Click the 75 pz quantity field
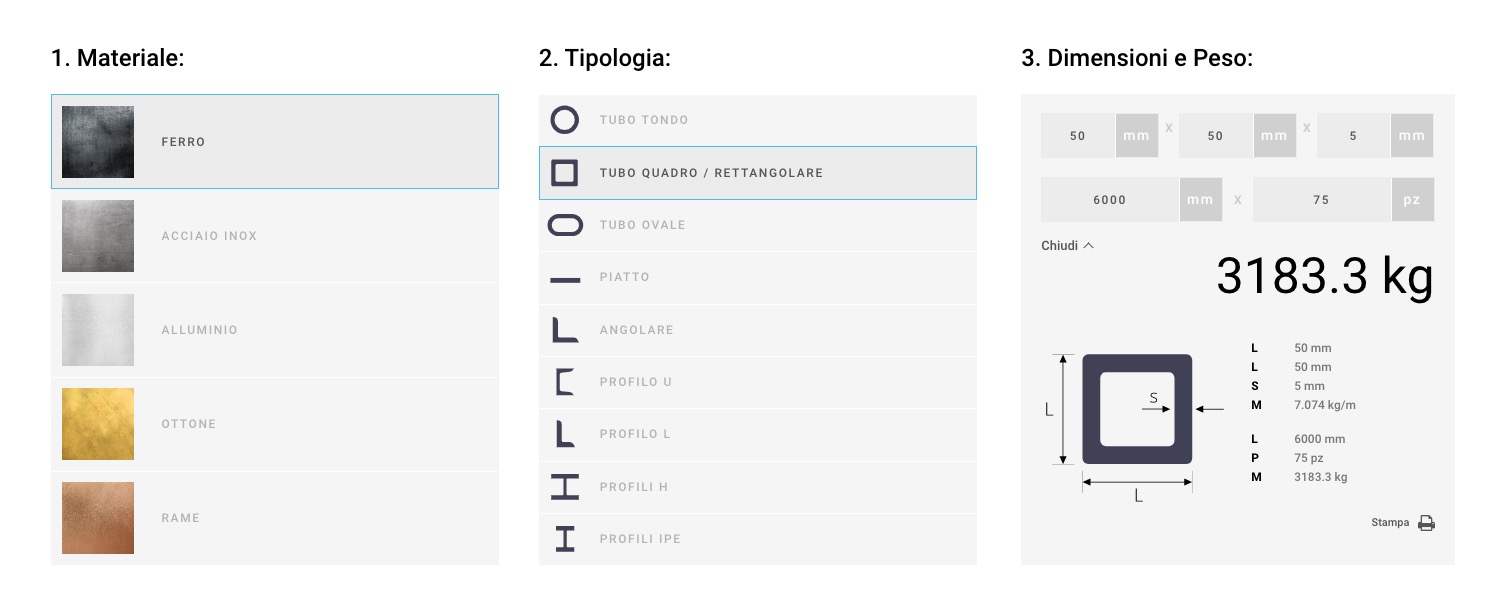The image size is (1503, 612). [1321, 199]
